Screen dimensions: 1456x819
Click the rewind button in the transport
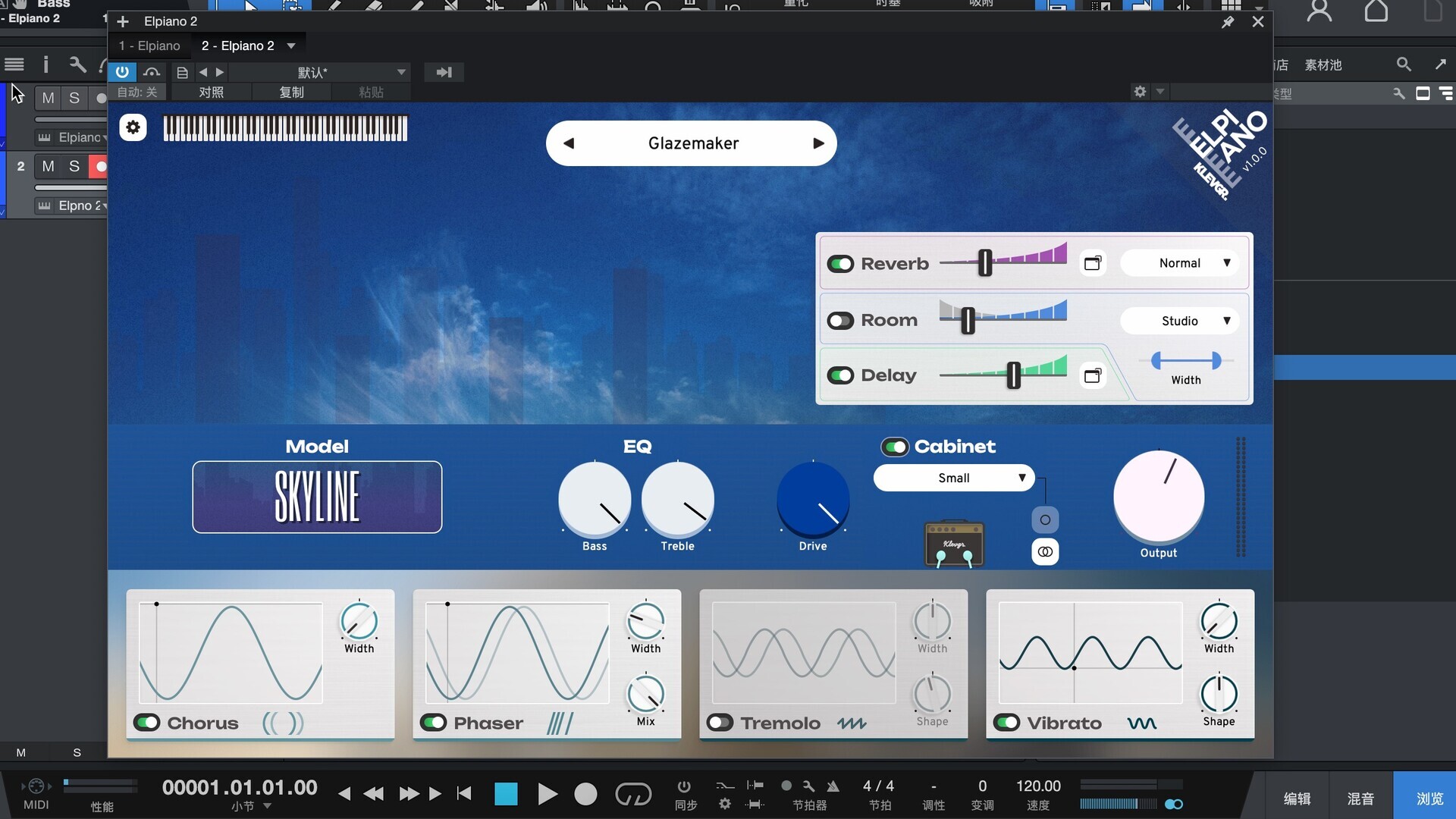pyautogui.click(x=373, y=794)
